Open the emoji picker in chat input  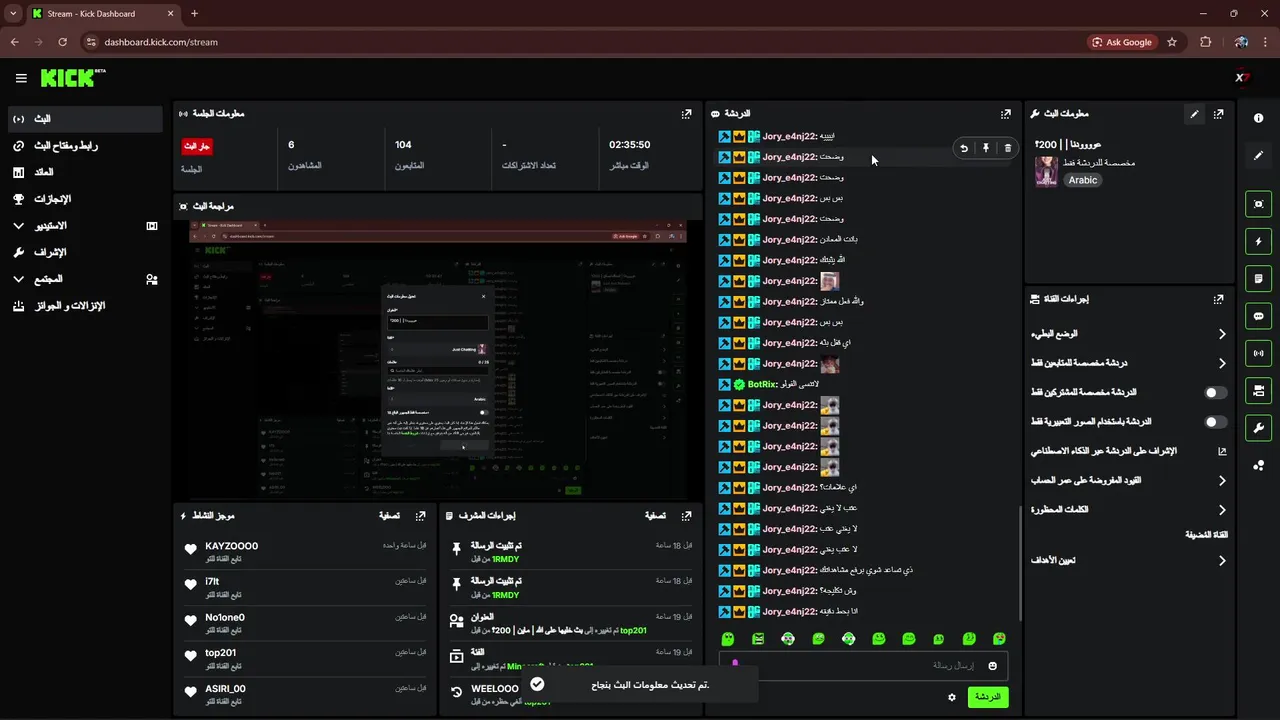993,666
